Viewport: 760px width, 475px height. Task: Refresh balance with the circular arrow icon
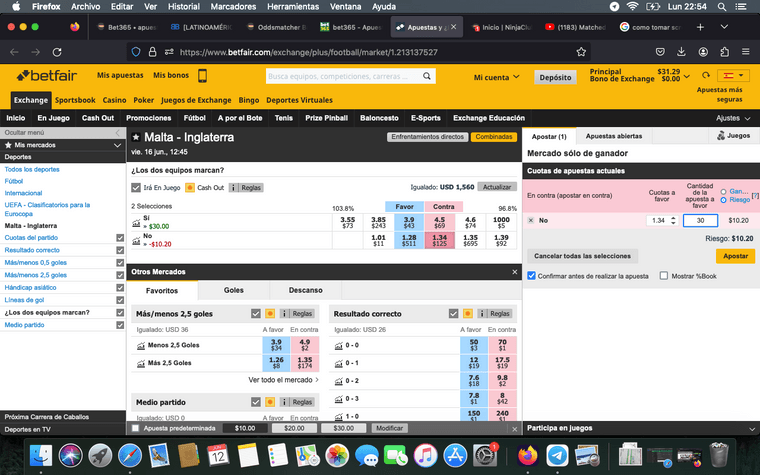[x=706, y=75]
